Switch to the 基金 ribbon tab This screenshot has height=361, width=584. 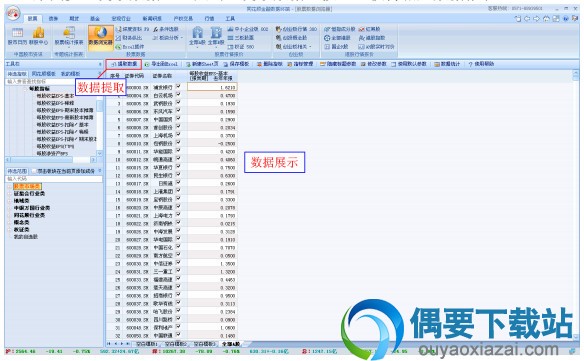point(95,18)
